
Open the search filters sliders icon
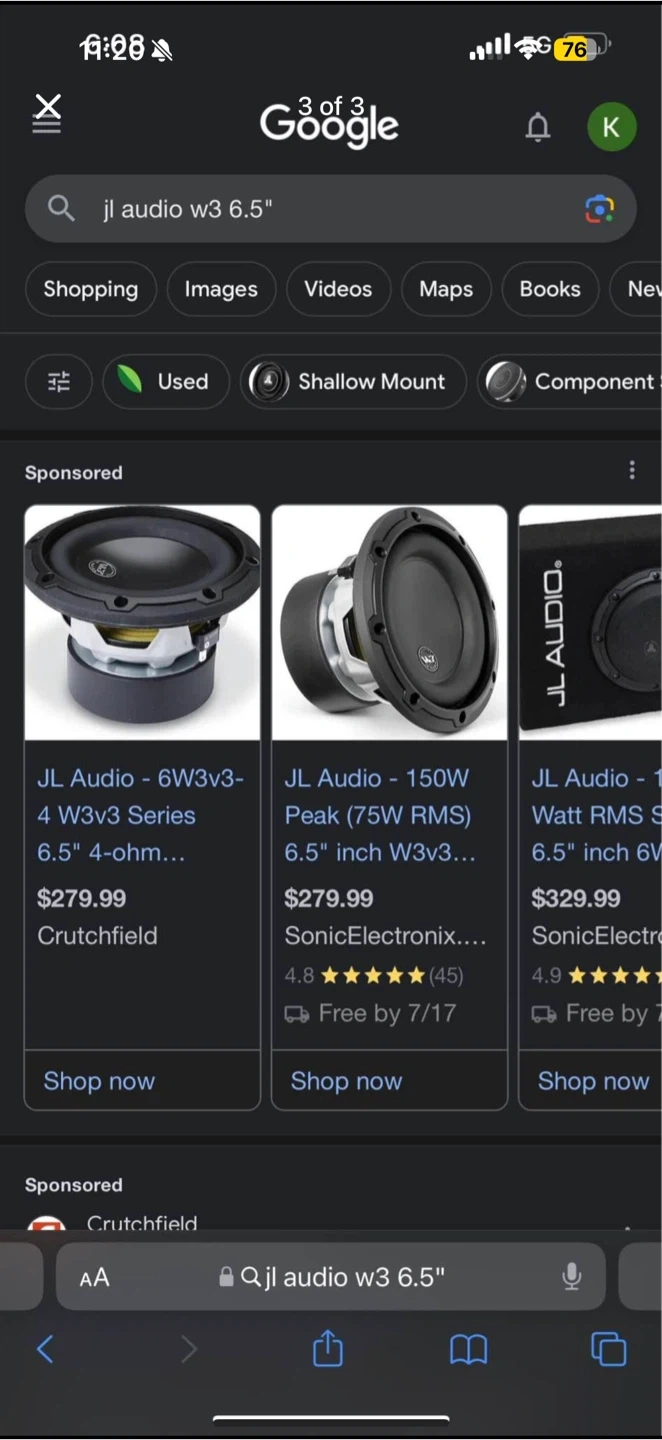(x=59, y=381)
